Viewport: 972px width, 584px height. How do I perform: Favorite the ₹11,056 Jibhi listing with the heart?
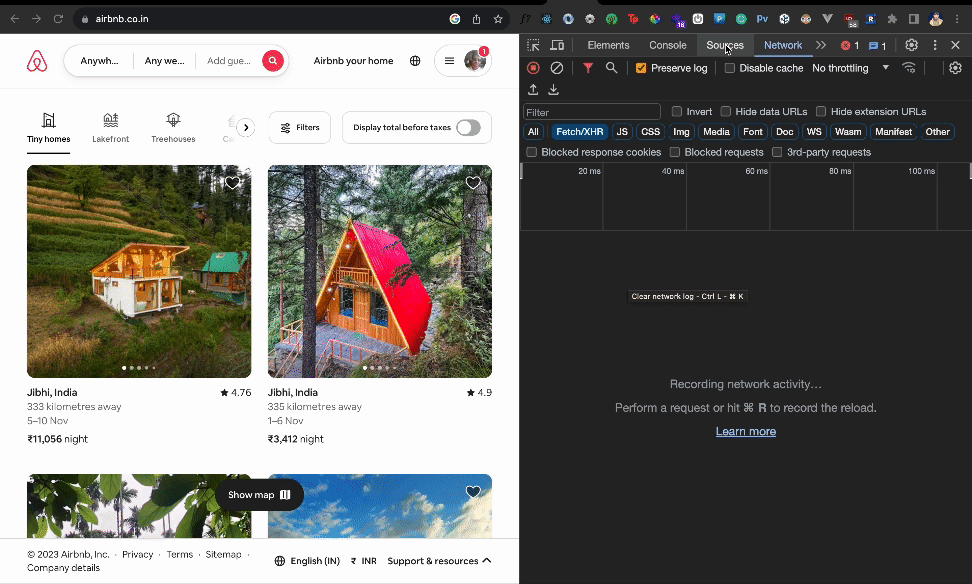(x=232, y=183)
